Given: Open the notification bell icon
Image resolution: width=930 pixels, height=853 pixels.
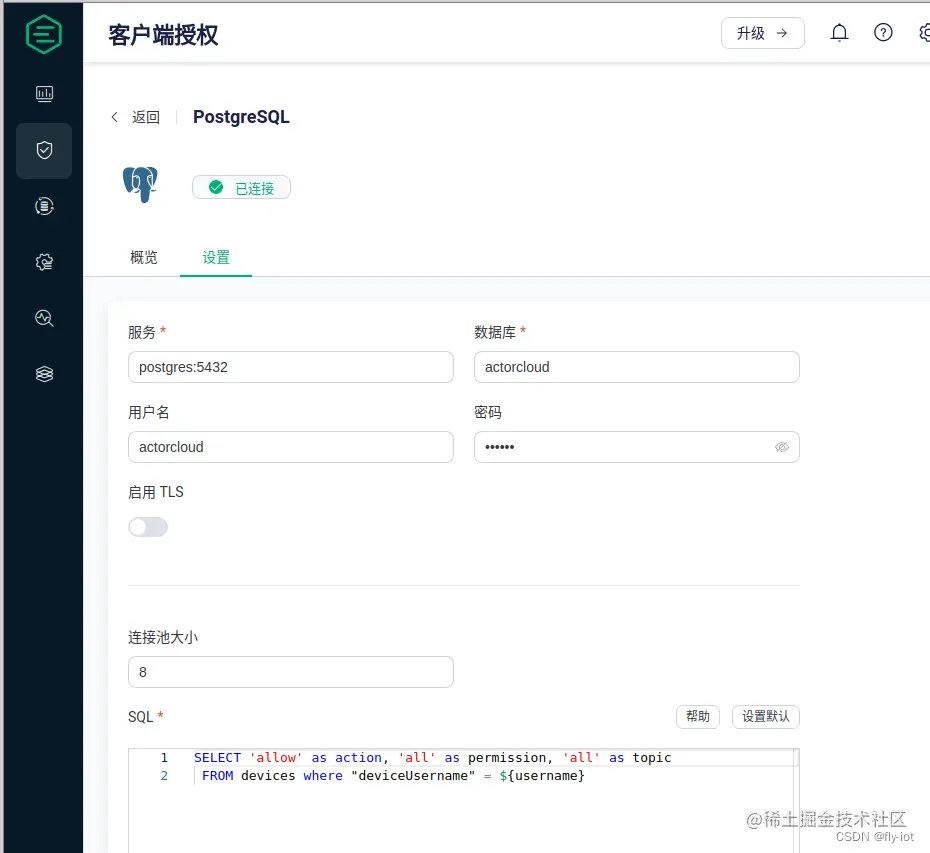Looking at the screenshot, I should click(839, 32).
